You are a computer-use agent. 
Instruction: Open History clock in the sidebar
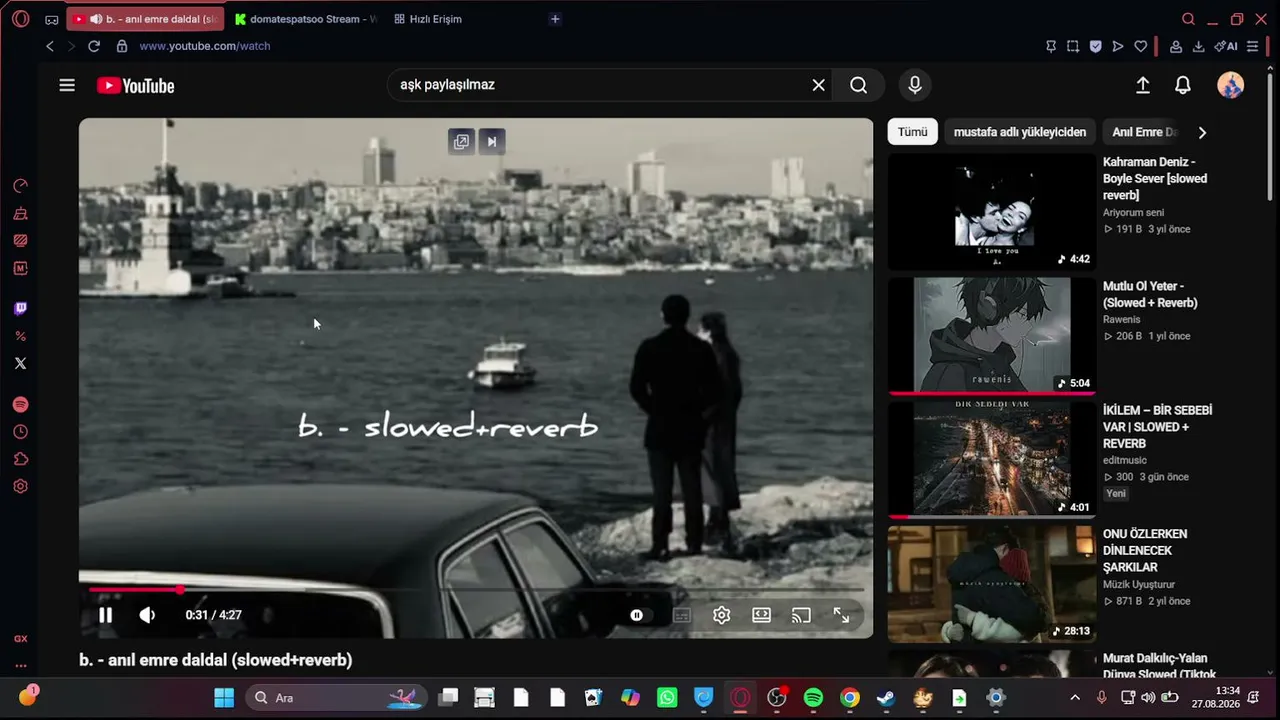(x=21, y=432)
